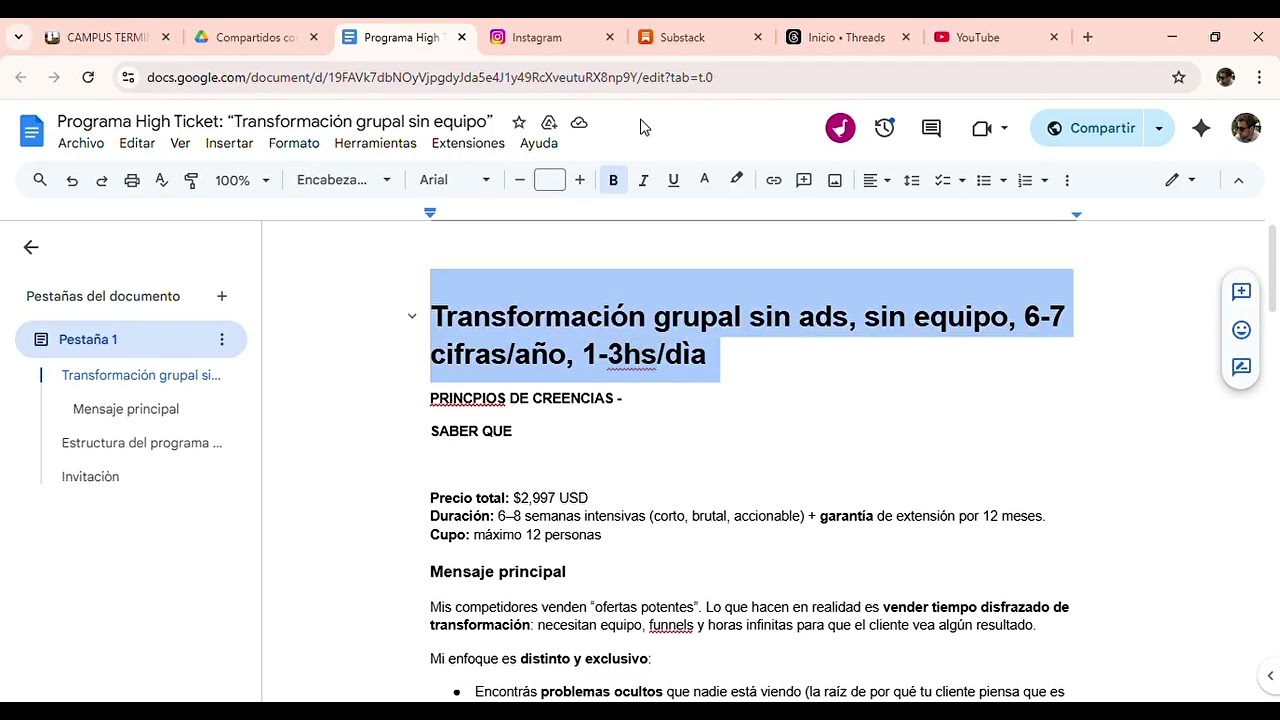Image resolution: width=1280 pixels, height=720 pixels.
Task: Add a new document tab
Action: point(222,296)
